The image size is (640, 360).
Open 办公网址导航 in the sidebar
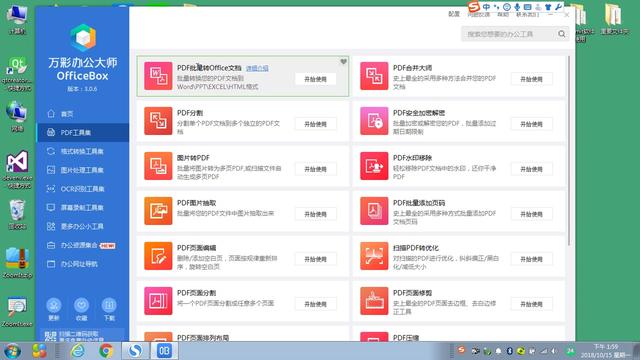[82, 264]
